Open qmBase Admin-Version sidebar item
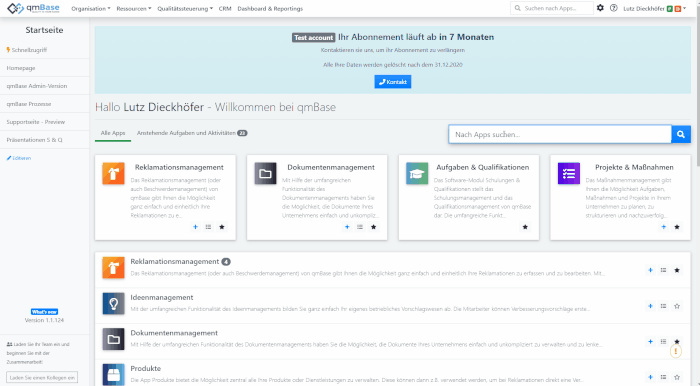 coord(37,86)
